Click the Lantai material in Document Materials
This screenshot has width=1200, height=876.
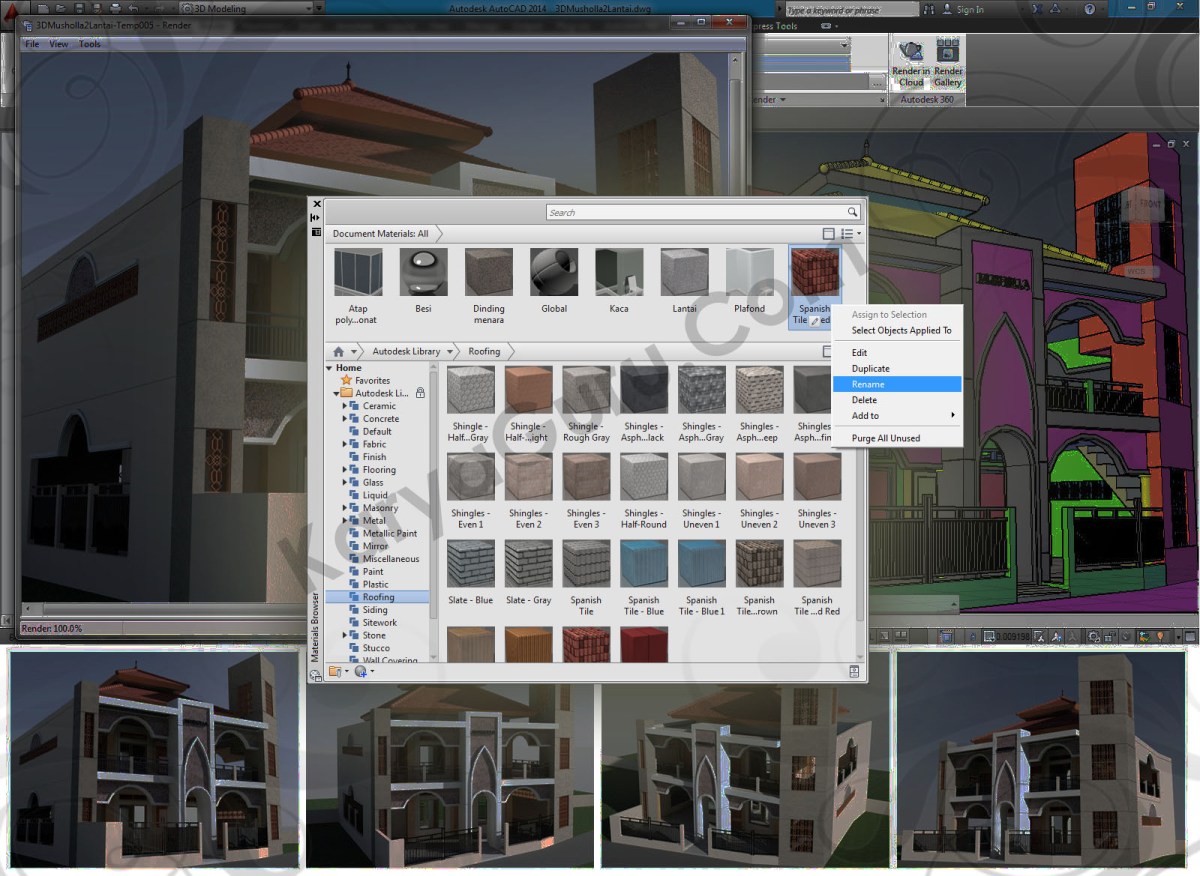(x=684, y=270)
